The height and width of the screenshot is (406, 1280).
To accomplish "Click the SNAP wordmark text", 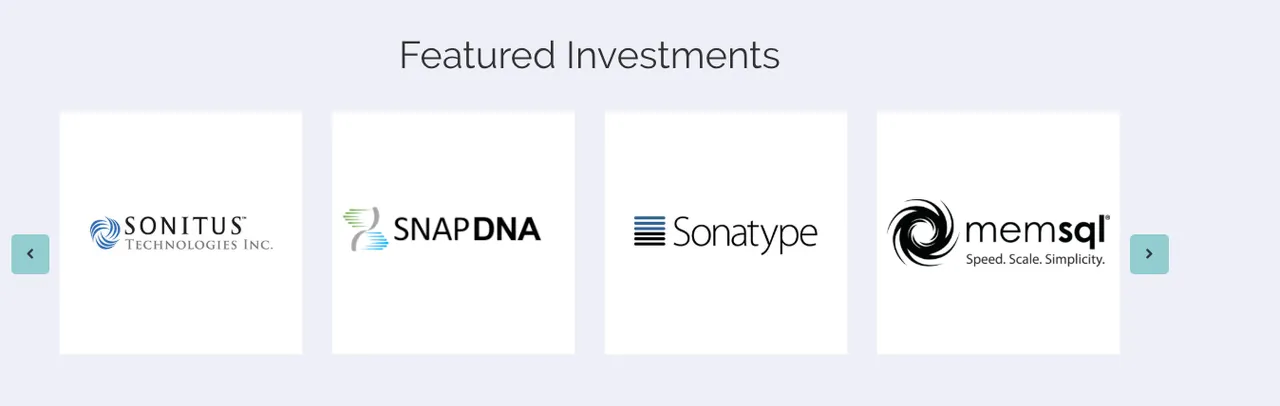I will click(x=431, y=230).
